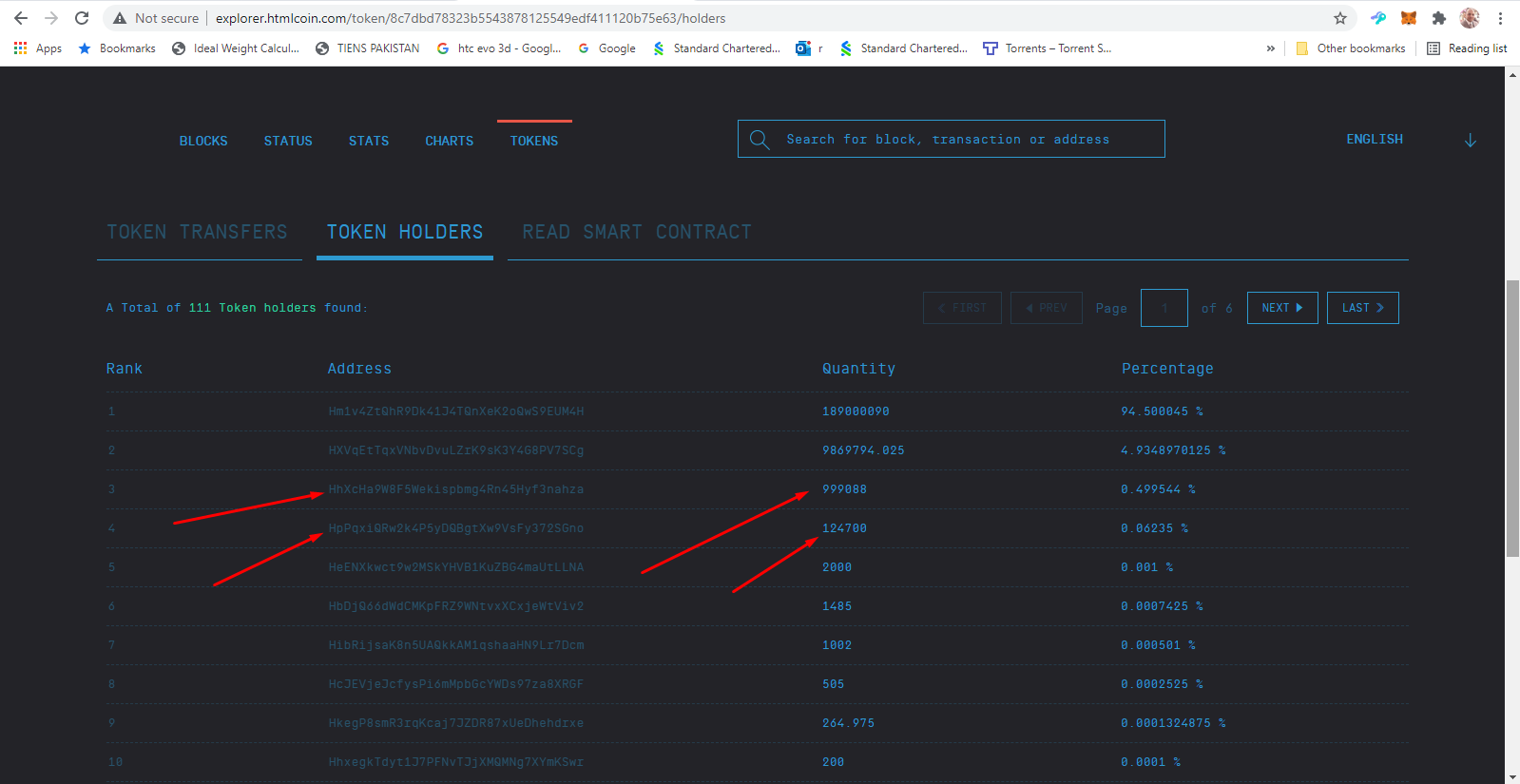This screenshot has width=1520, height=784.
Task: Open address HeENXkwct9w2MSkYHVB1KuZBG4maUtLLNA
Action: pos(456,567)
